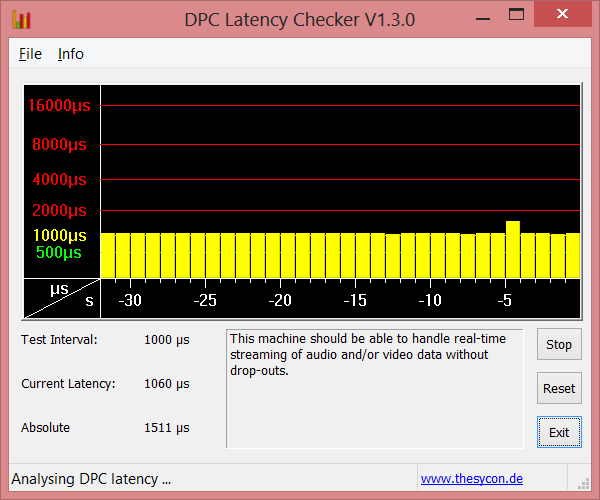Click the 8000µs axis label
The height and width of the screenshot is (500, 600).
[59, 144]
